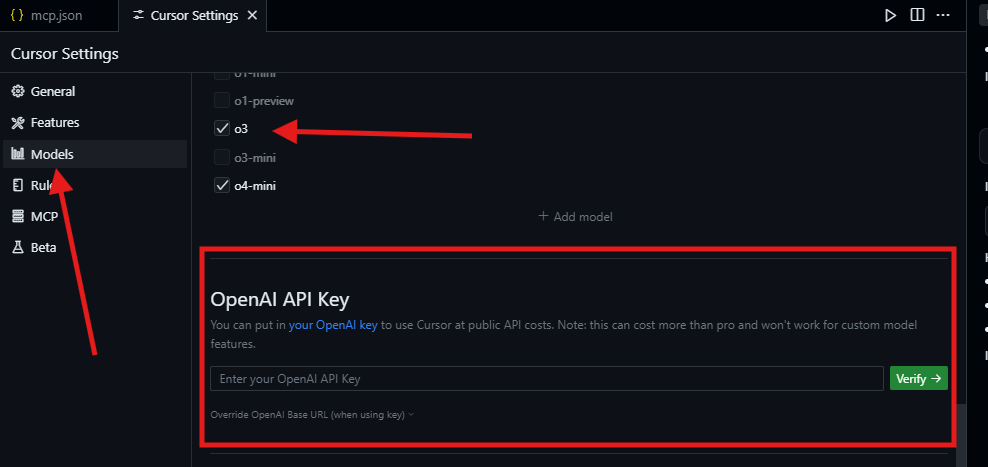Split the editor with layout icon

tap(917, 15)
